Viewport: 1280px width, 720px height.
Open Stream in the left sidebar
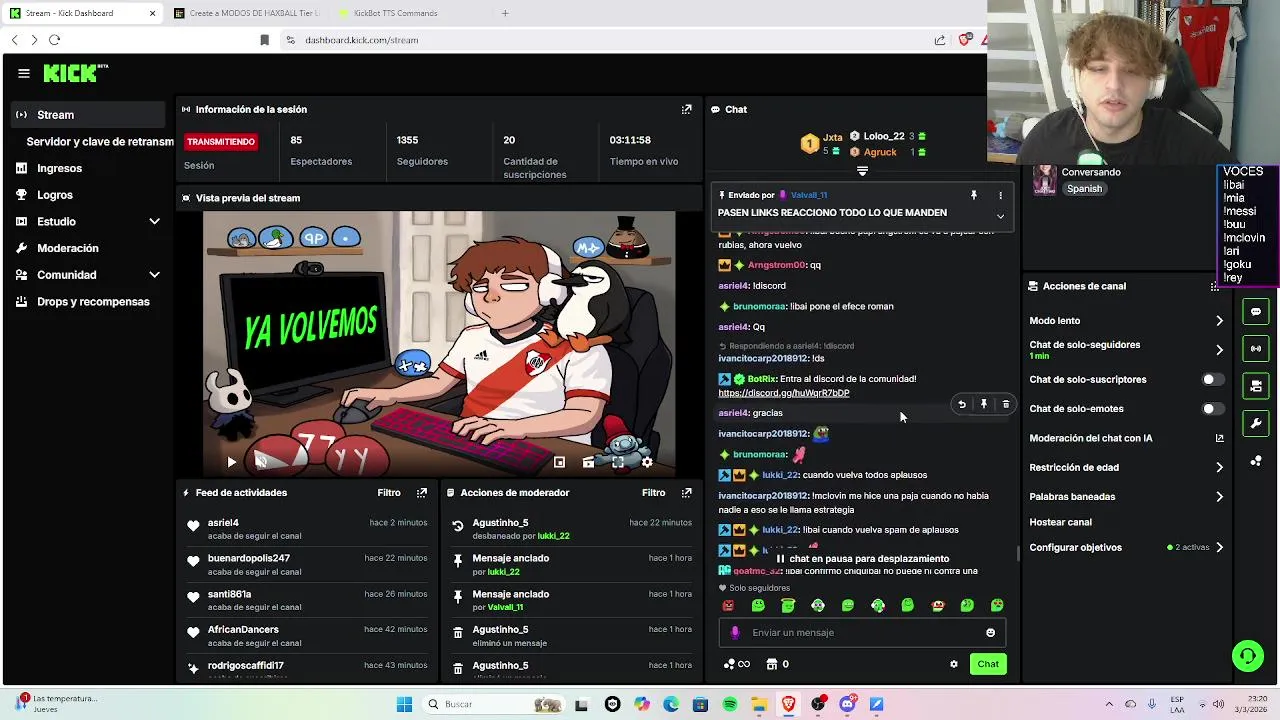(88, 115)
